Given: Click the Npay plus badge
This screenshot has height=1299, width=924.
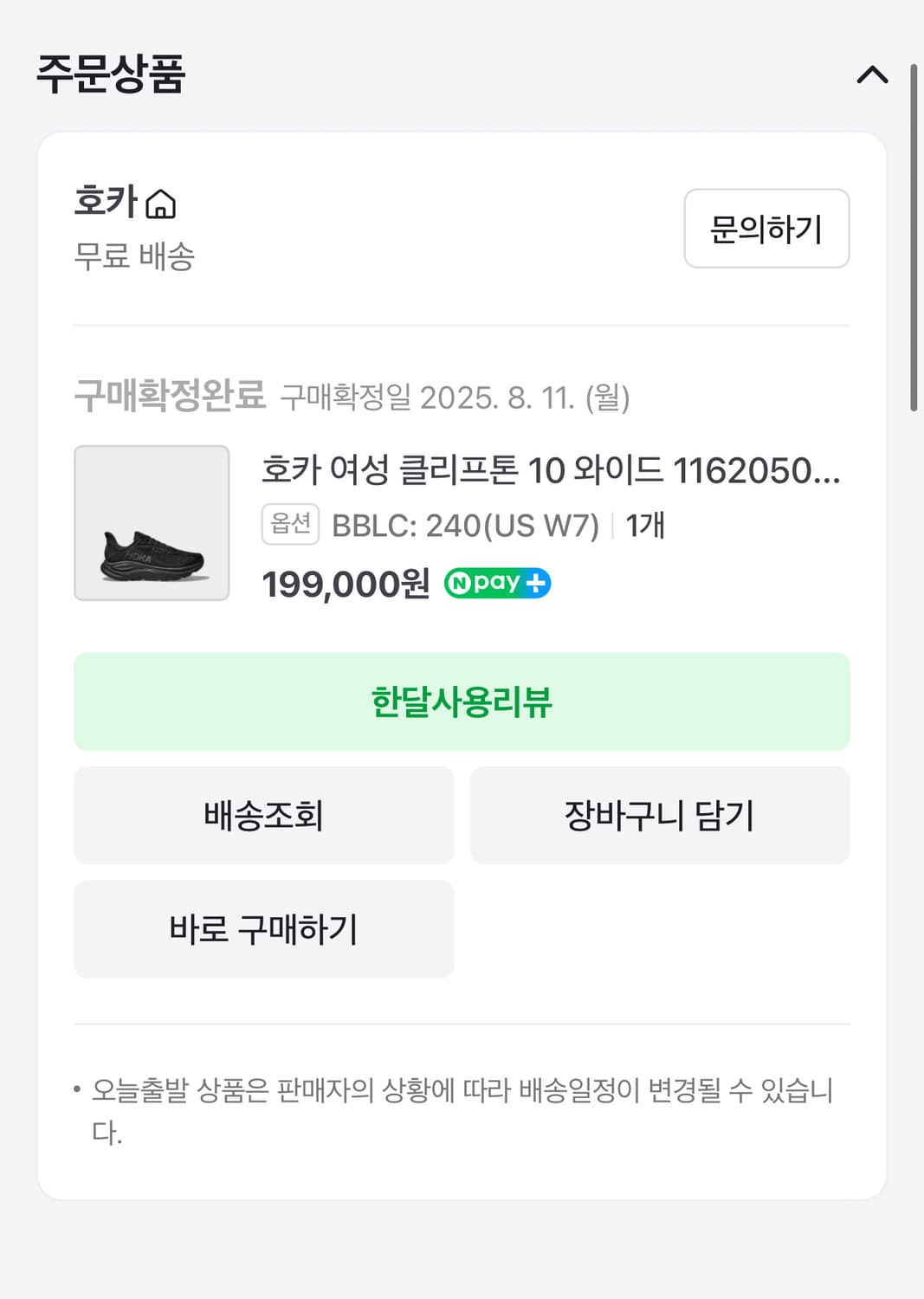Looking at the screenshot, I should point(497,583).
